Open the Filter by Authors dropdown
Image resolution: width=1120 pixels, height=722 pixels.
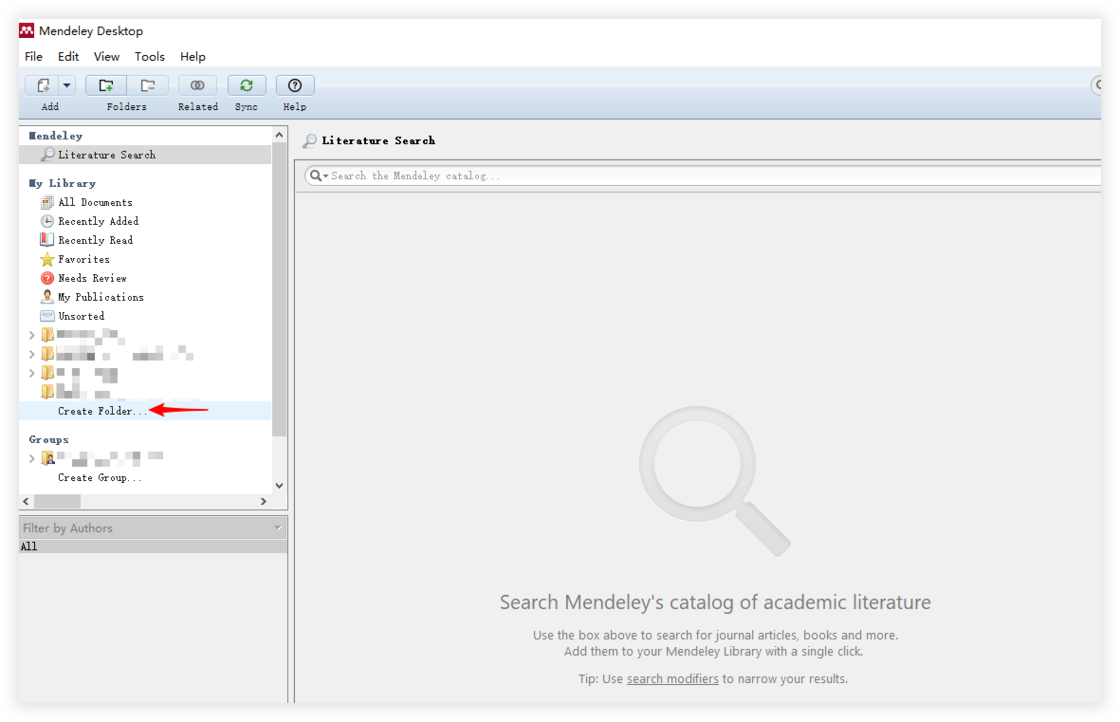153,528
